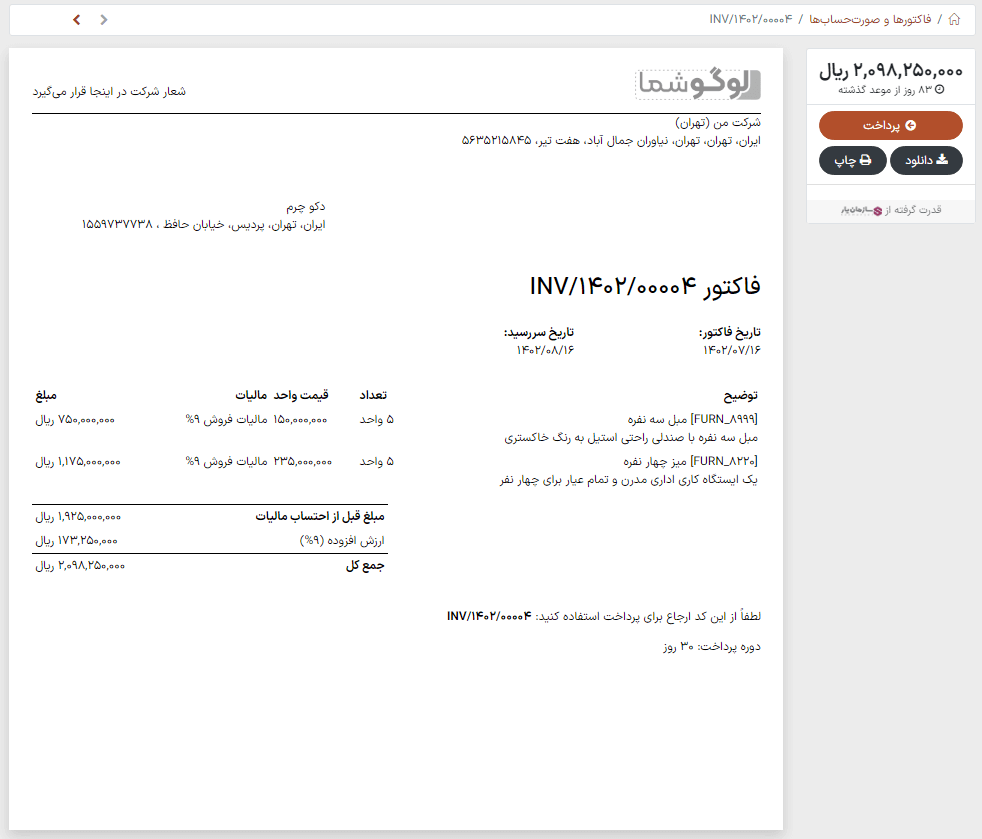Go to portal home via house icon
982x839 pixels.
[954, 19]
